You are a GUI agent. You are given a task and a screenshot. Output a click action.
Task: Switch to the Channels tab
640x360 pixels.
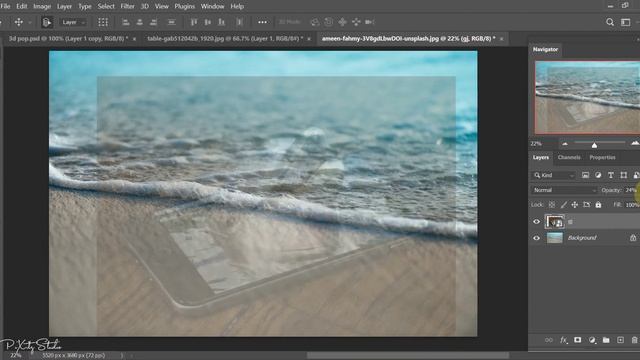tap(569, 158)
